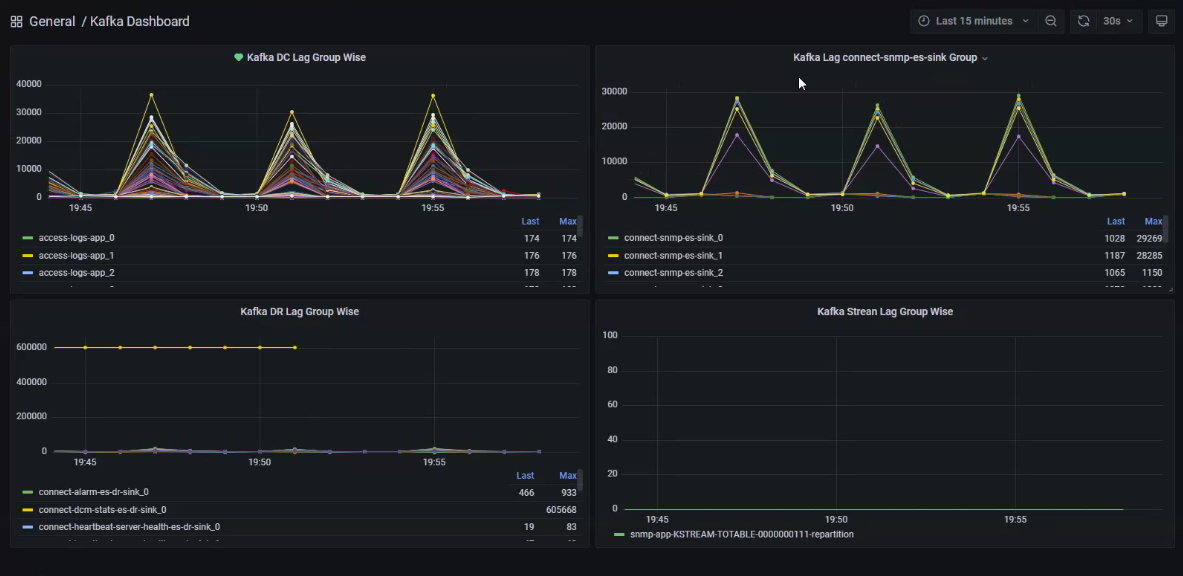Viewport: 1183px width, 576px height.
Task: Click Last value 19 for connect-heartbeat-server-health-es-dr-sink_0
Action: pos(529,527)
